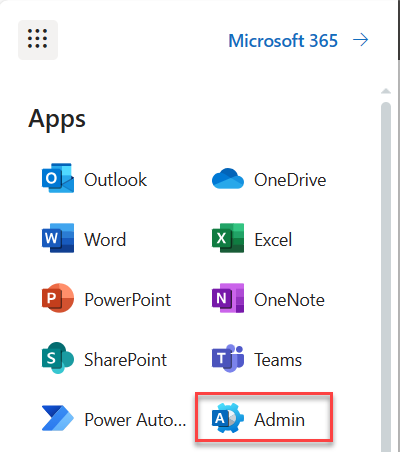This screenshot has width=400, height=452.
Task: Go to the Microsoft 365 link
Action: pos(283,41)
